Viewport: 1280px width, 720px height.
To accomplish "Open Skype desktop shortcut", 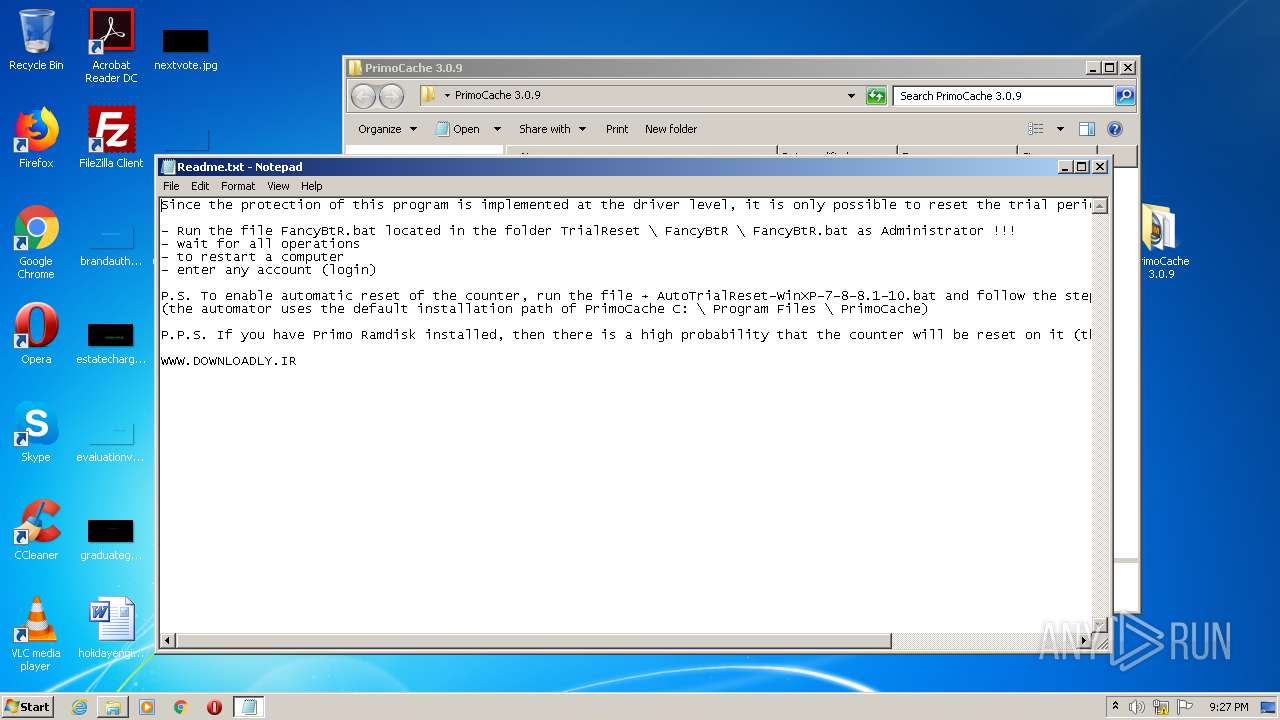I will pyautogui.click(x=36, y=432).
